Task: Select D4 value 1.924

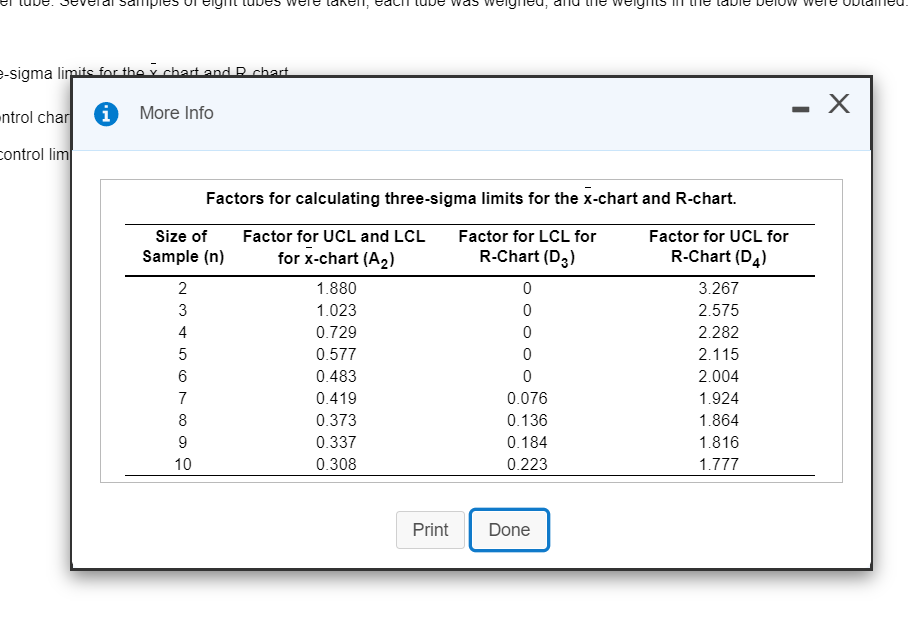Action: click(718, 399)
